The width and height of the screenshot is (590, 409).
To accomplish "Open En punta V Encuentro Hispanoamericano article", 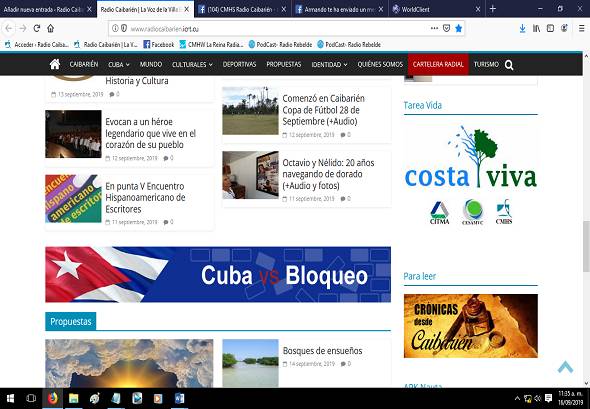I will click(x=145, y=198).
